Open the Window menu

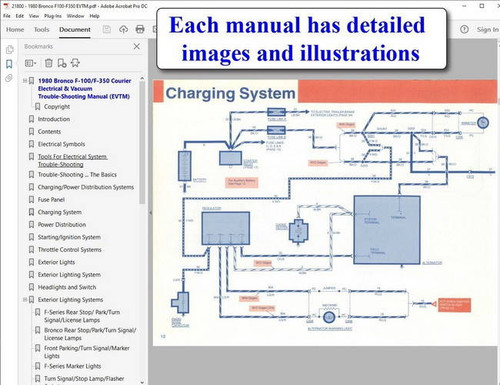75,16
